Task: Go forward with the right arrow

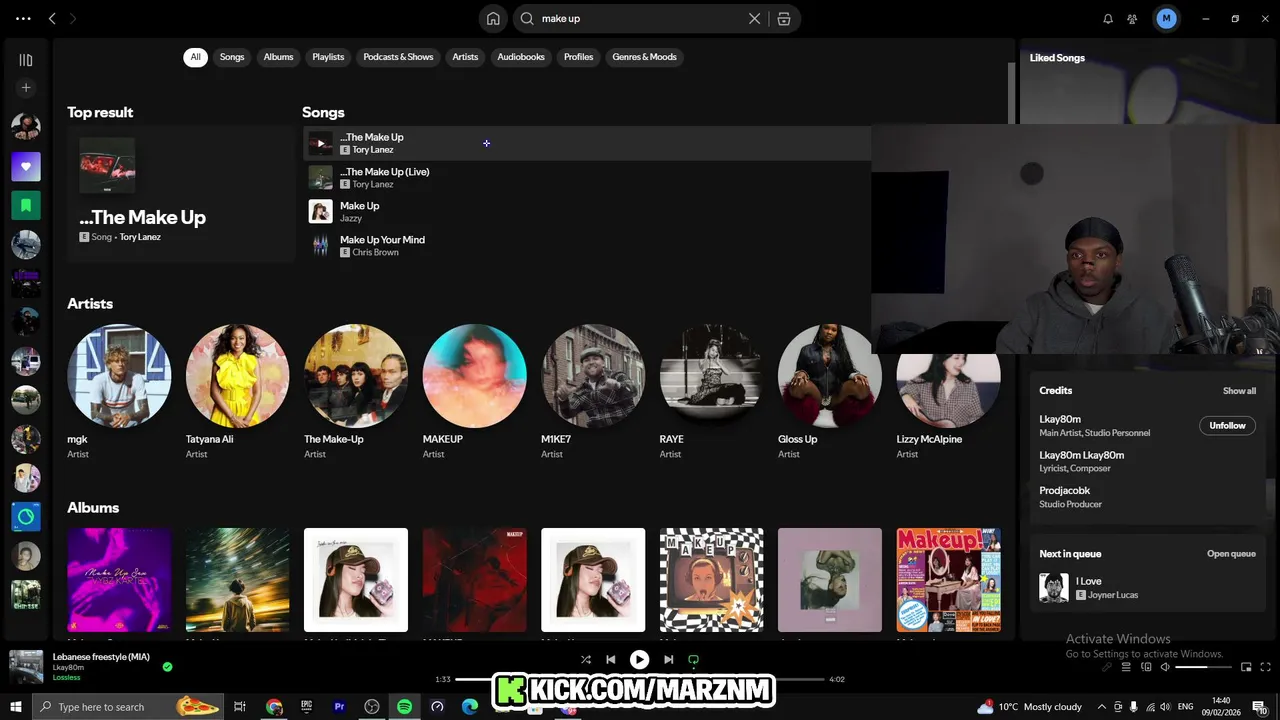Action: click(x=73, y=18)
